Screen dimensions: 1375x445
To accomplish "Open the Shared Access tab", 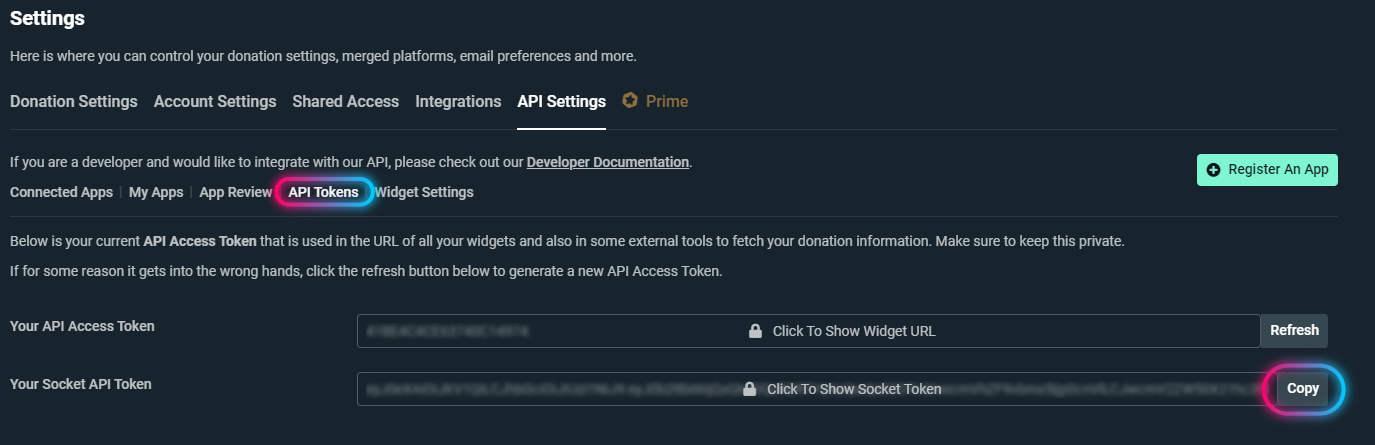I will click(346, 101).
